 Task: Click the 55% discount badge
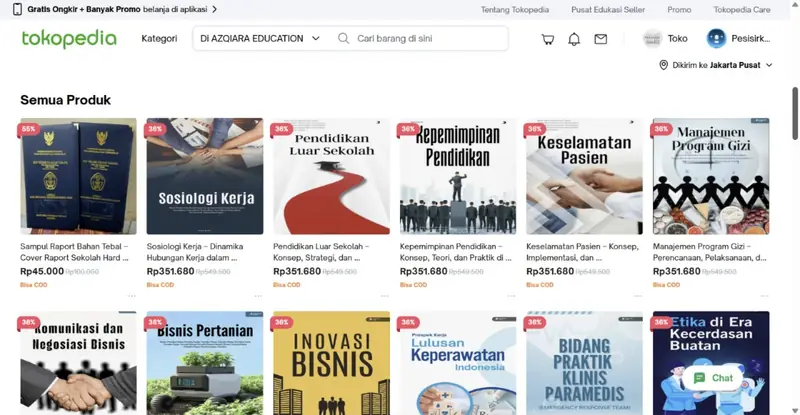click(x=29, y=129)
